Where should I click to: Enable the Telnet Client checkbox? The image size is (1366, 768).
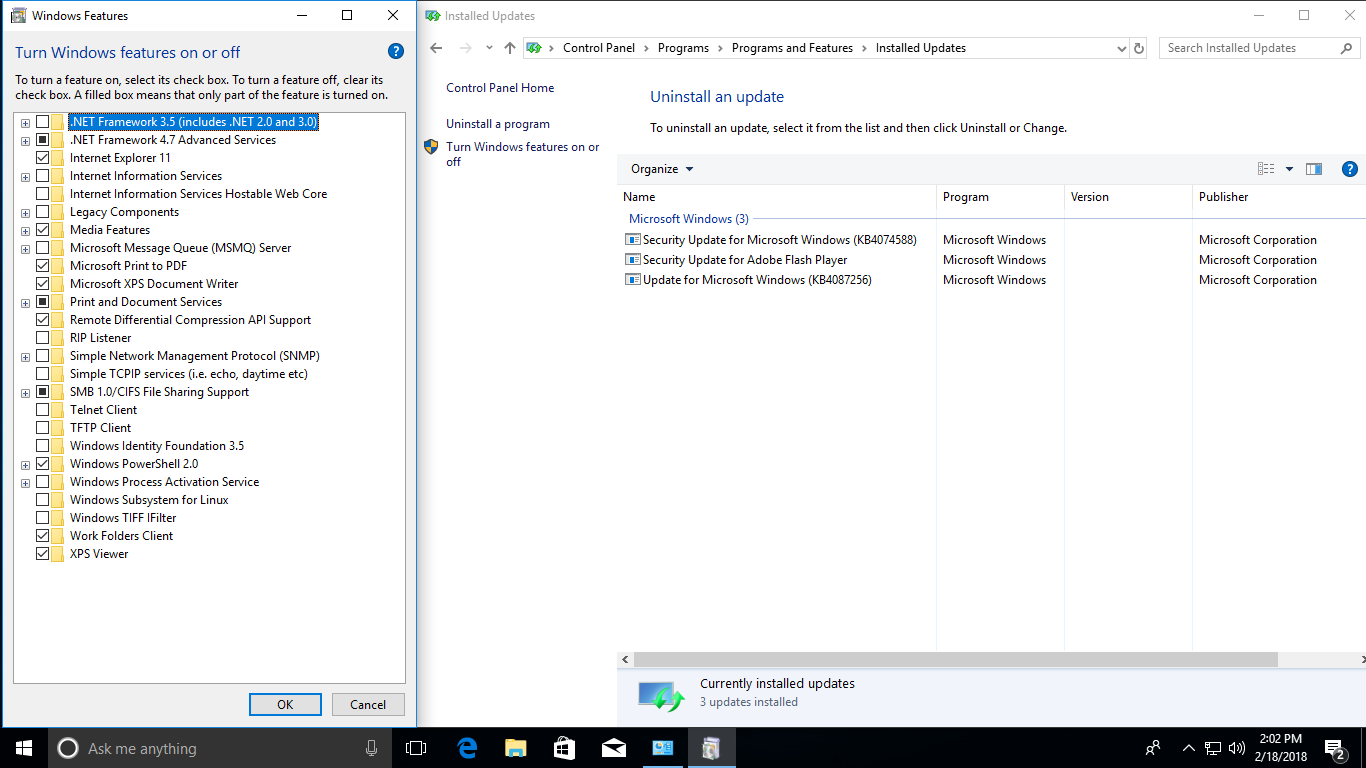click(42, 410)
